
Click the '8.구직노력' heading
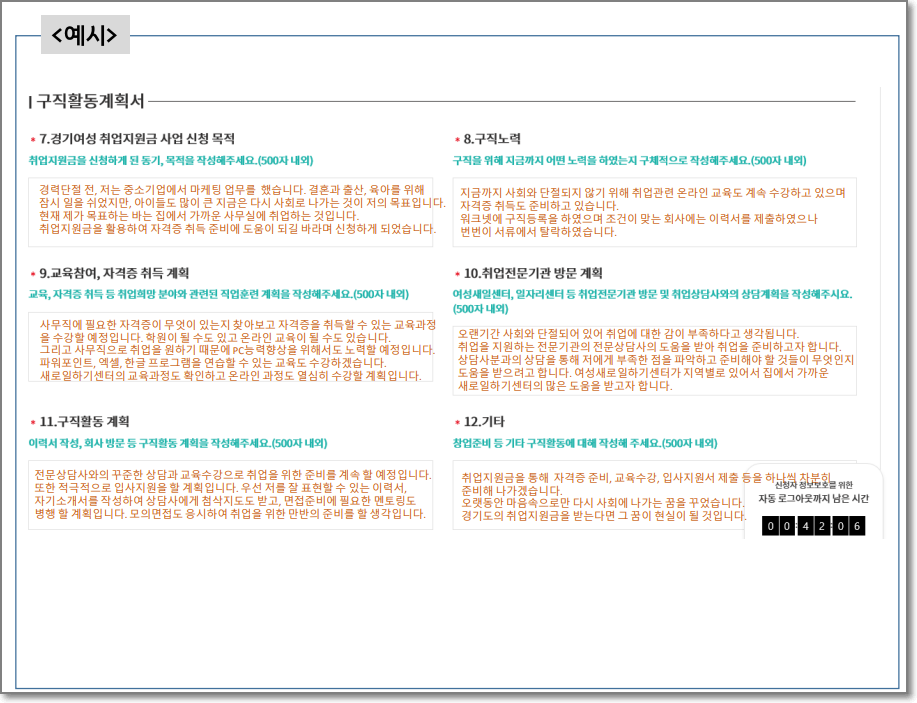coord(492,139)
